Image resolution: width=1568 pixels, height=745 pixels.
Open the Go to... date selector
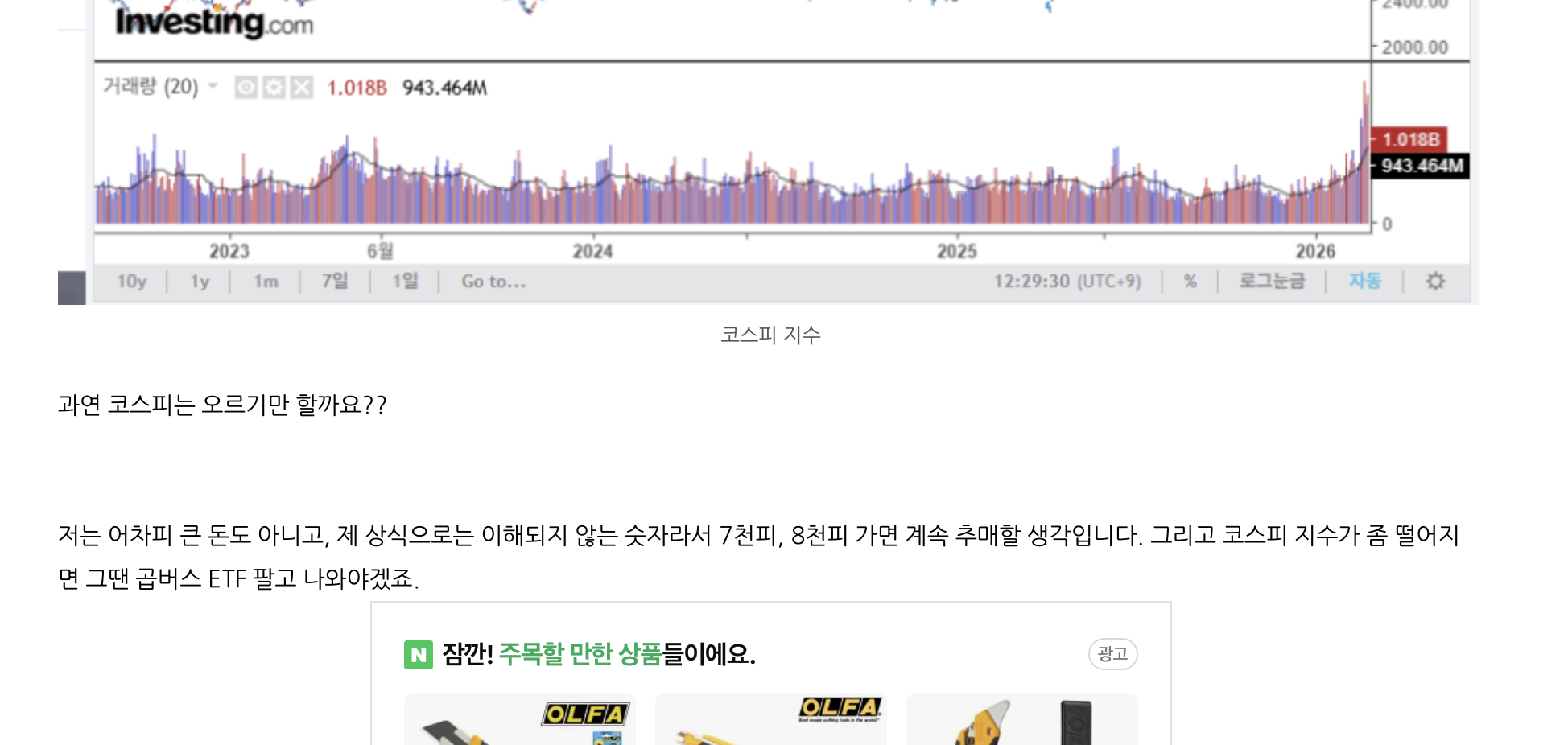click(492, 281)
